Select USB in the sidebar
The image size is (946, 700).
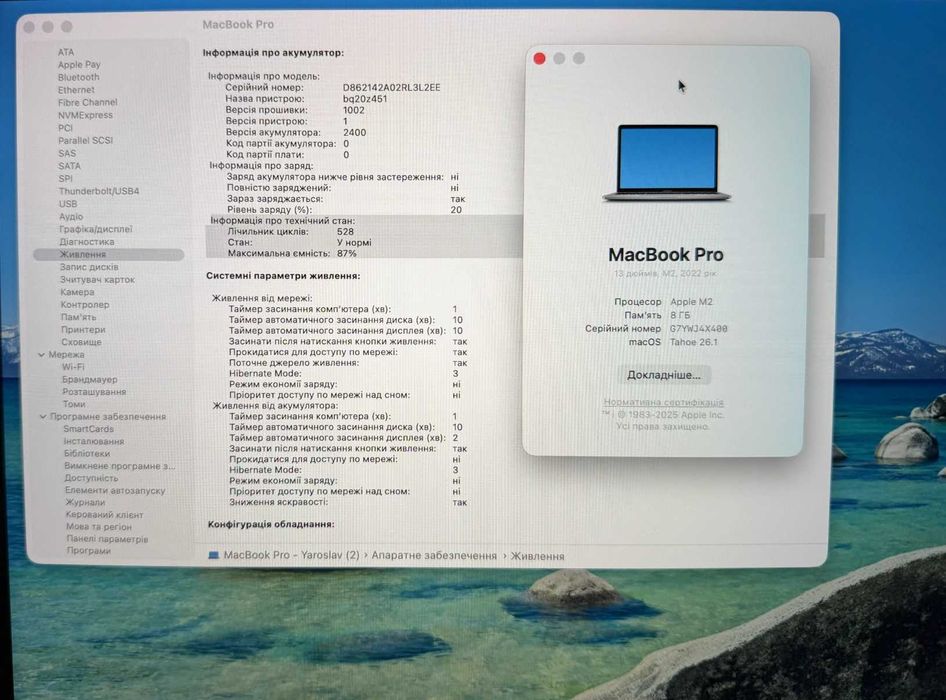pyautogui.click(x=68, y=204)
